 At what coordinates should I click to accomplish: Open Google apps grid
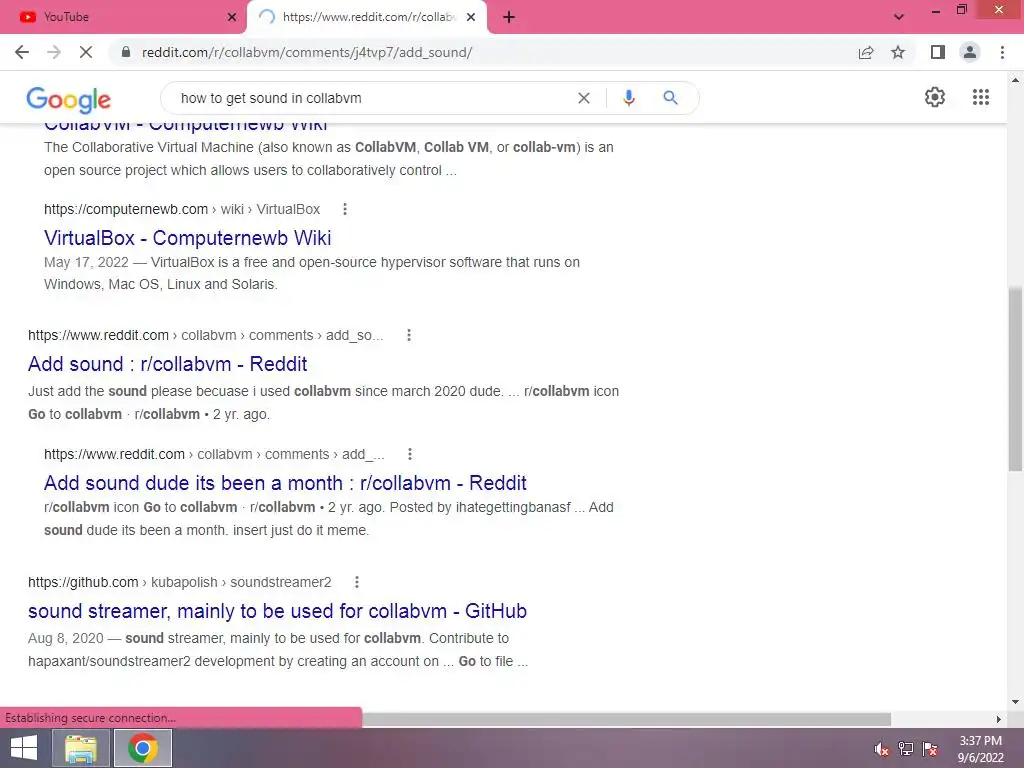(981, 97)
